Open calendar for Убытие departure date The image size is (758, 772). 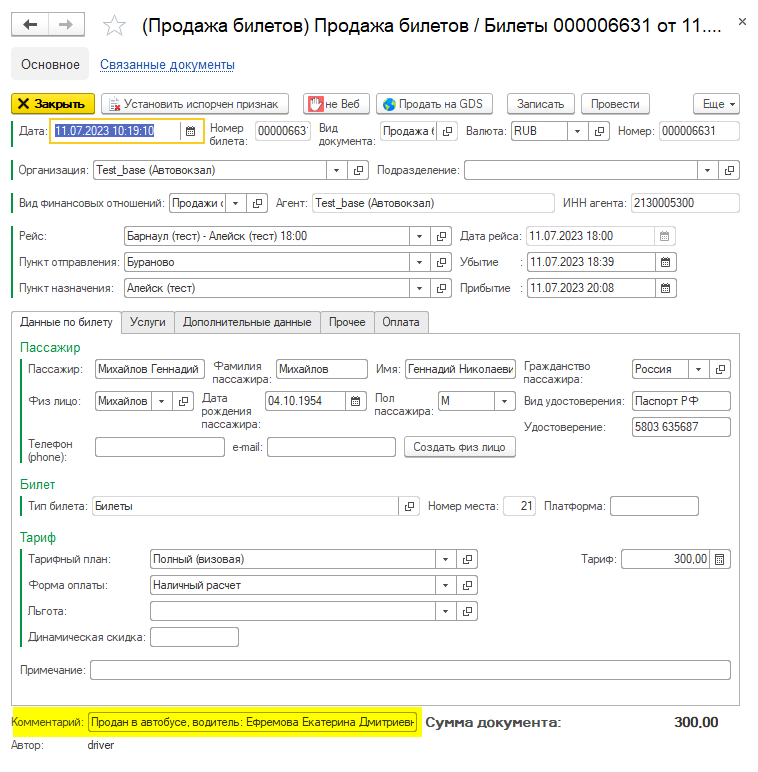tap(665, 262)
